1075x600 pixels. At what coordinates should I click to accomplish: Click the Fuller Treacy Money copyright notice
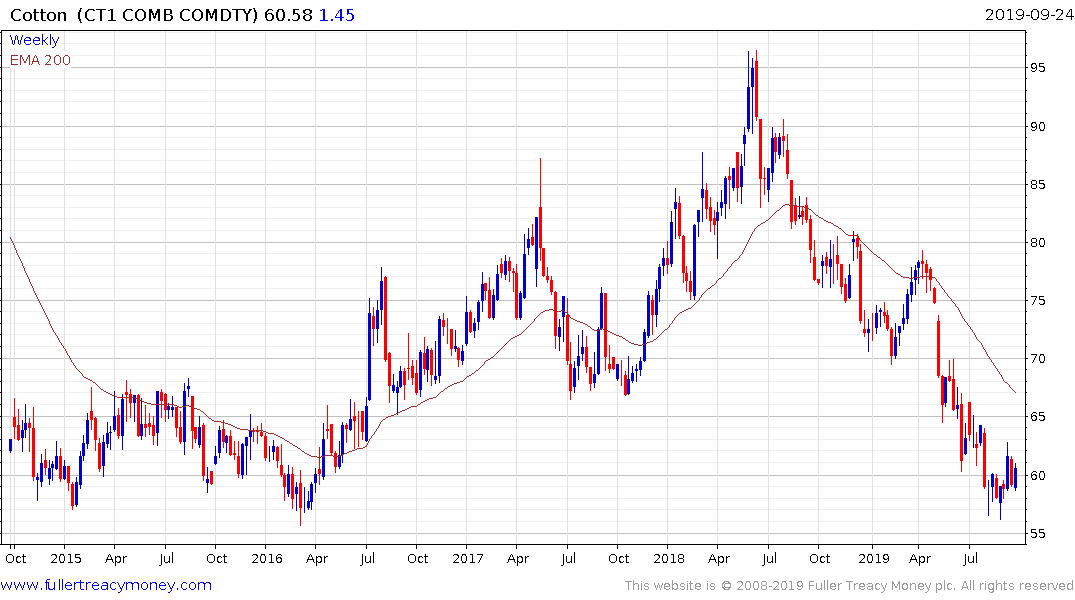coord(849,586)
